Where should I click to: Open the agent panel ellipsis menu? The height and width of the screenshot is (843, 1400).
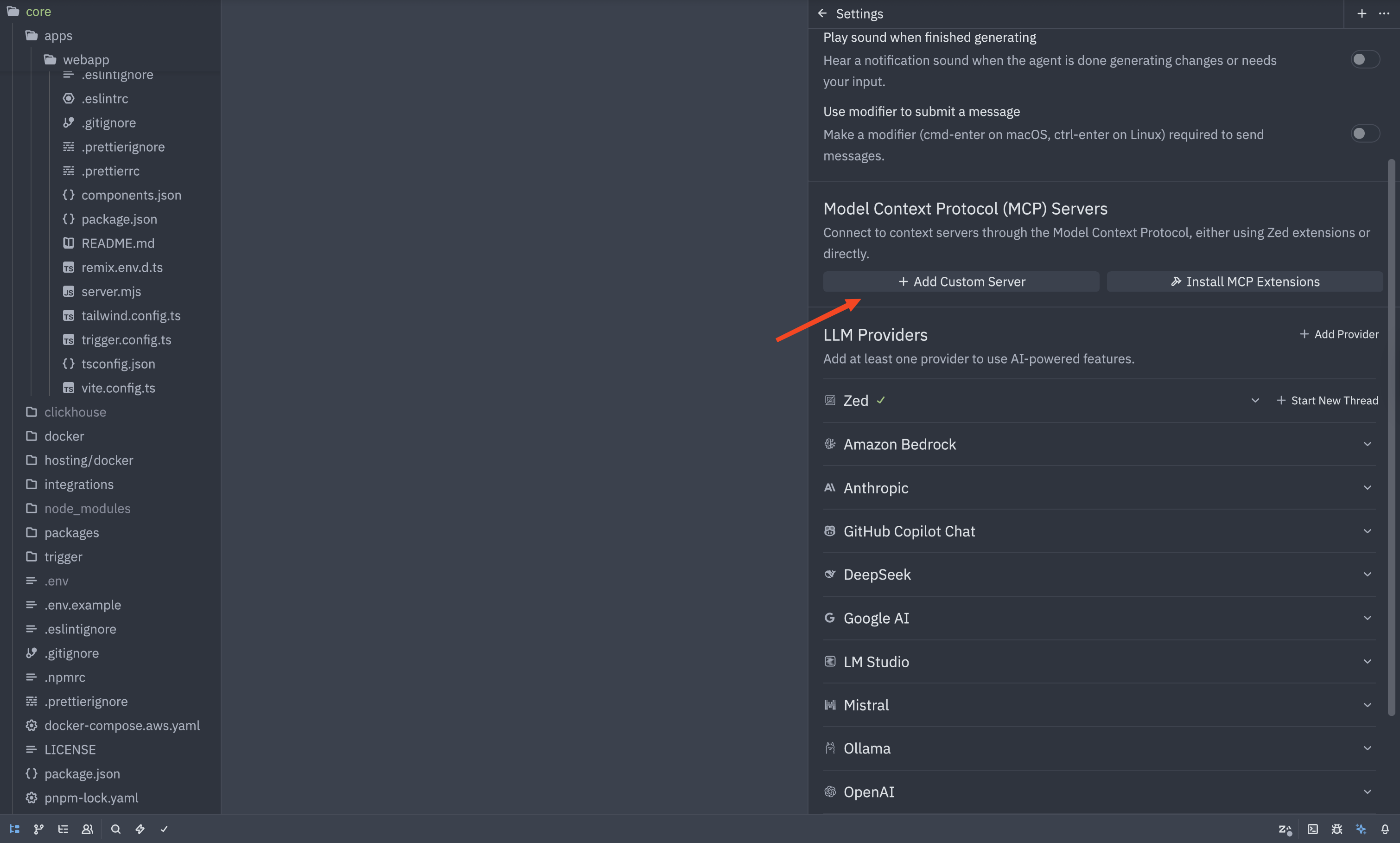pyautogui.click(x=1384, y=13)
